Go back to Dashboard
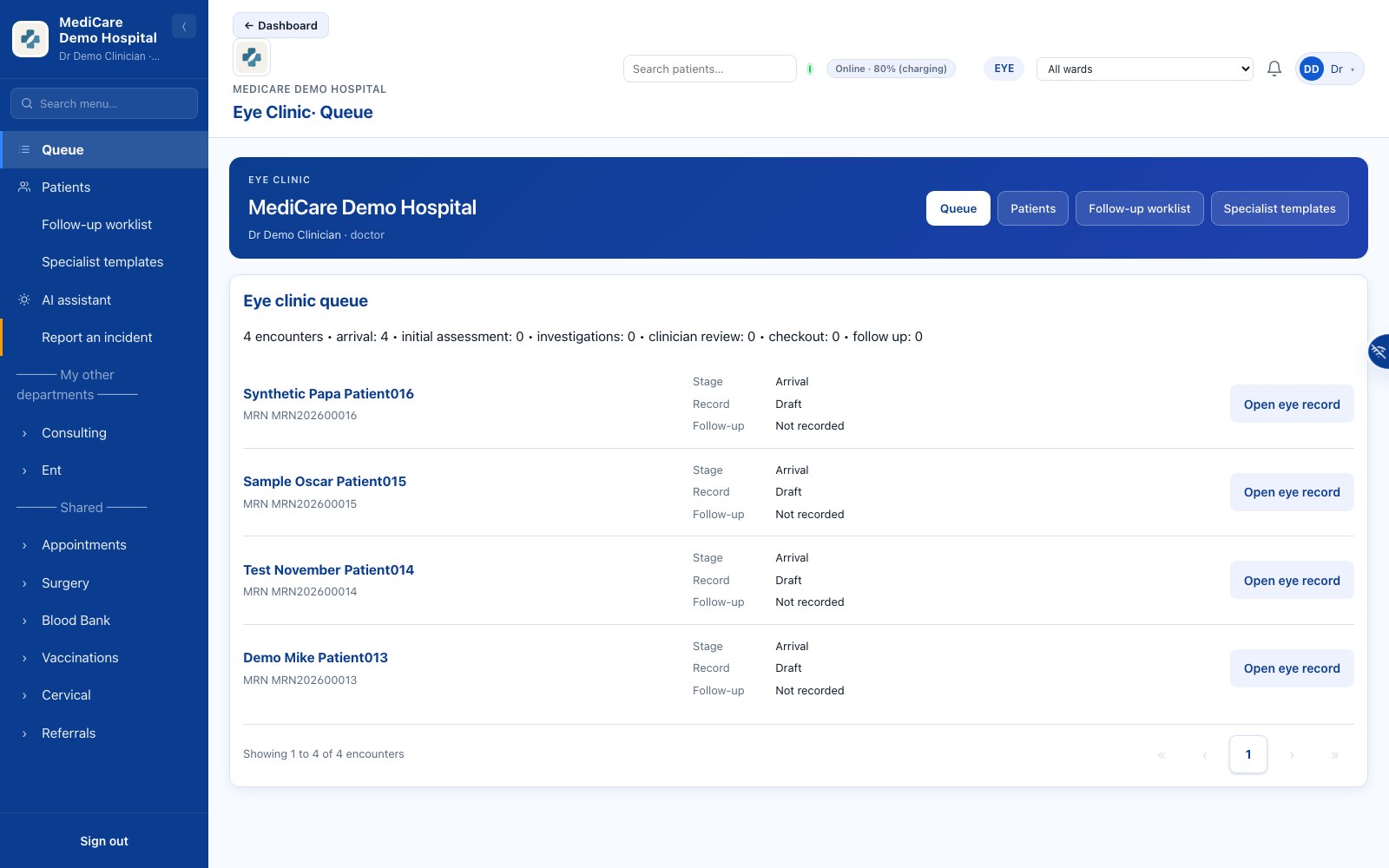Screen dimensions: 1389x868 280,25
